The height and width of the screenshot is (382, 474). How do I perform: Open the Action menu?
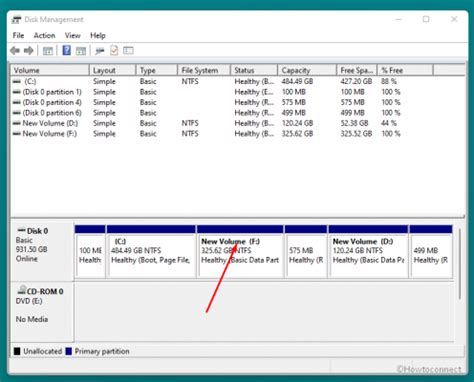(44, 35)
